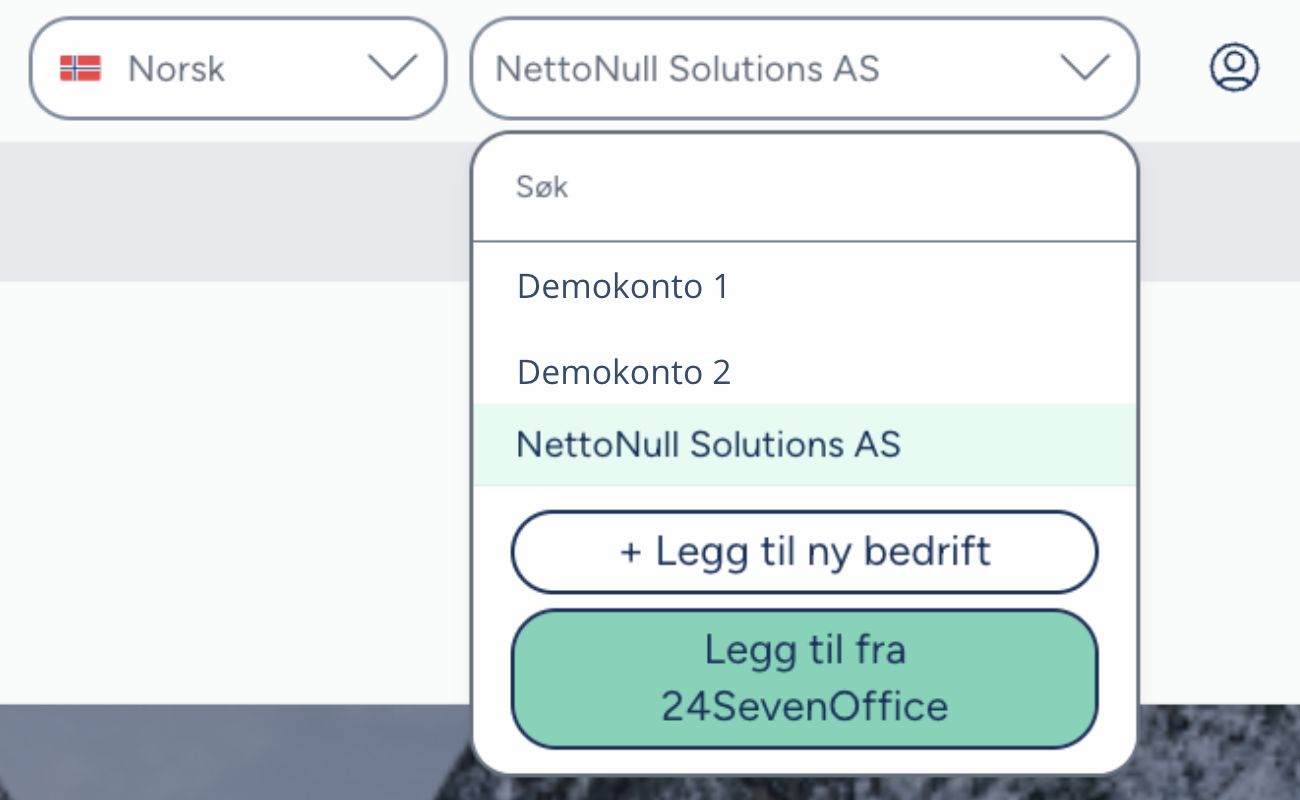Focus the Søk search field

click(804, 187)
